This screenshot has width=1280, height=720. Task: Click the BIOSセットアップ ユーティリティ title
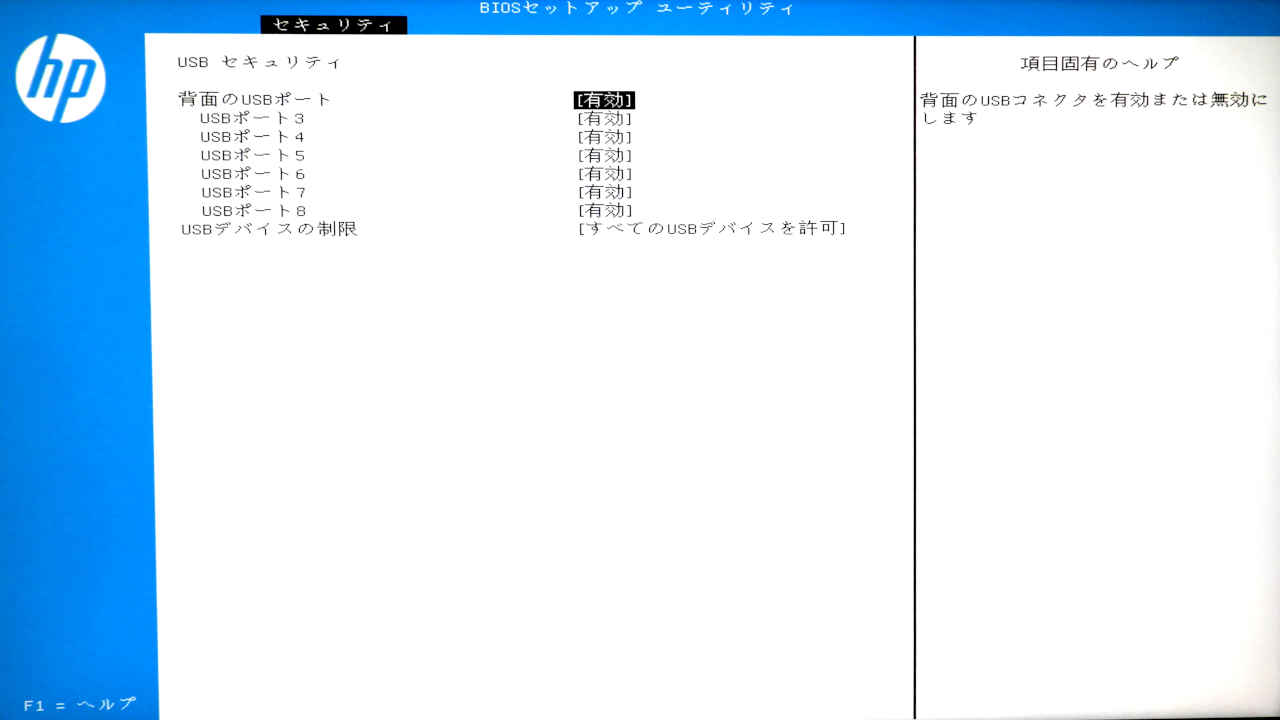pos(634,8)
